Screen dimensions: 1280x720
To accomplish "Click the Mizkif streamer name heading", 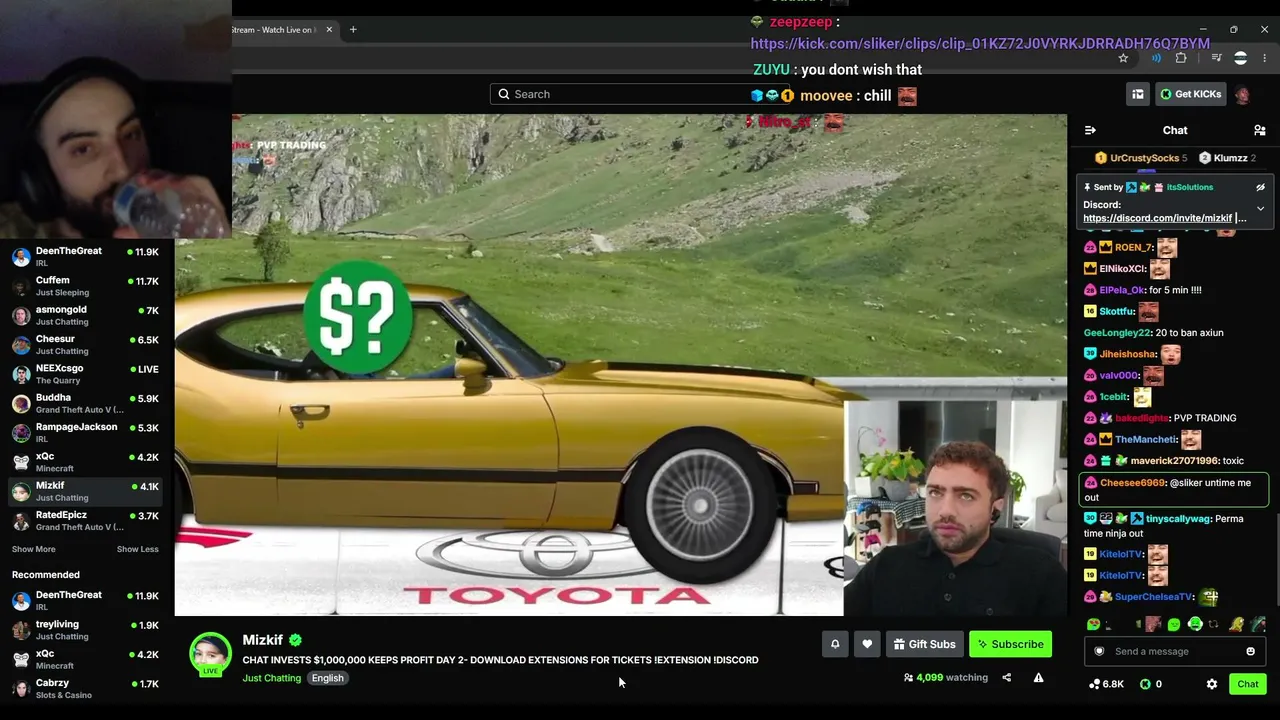I will (263, 640).
